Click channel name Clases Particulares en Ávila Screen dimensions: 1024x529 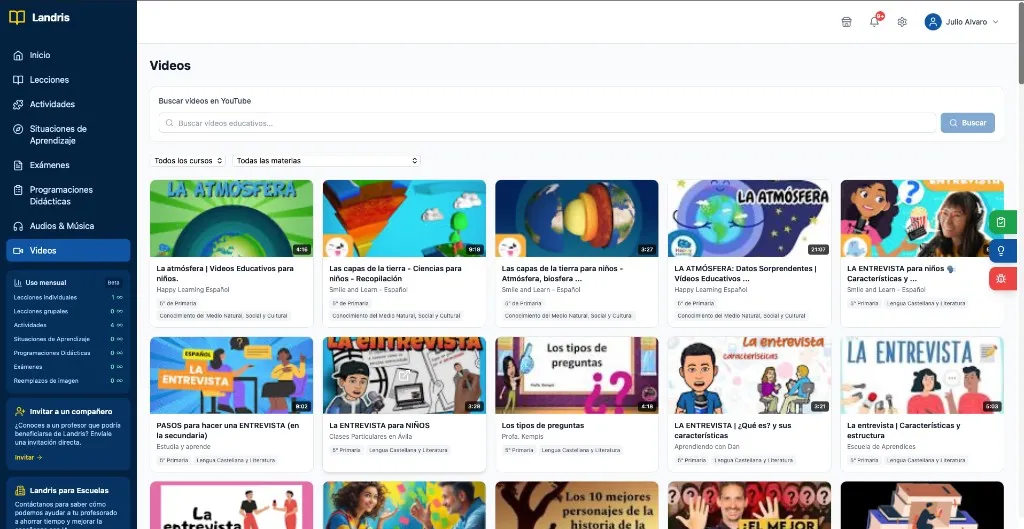point(371,436)
